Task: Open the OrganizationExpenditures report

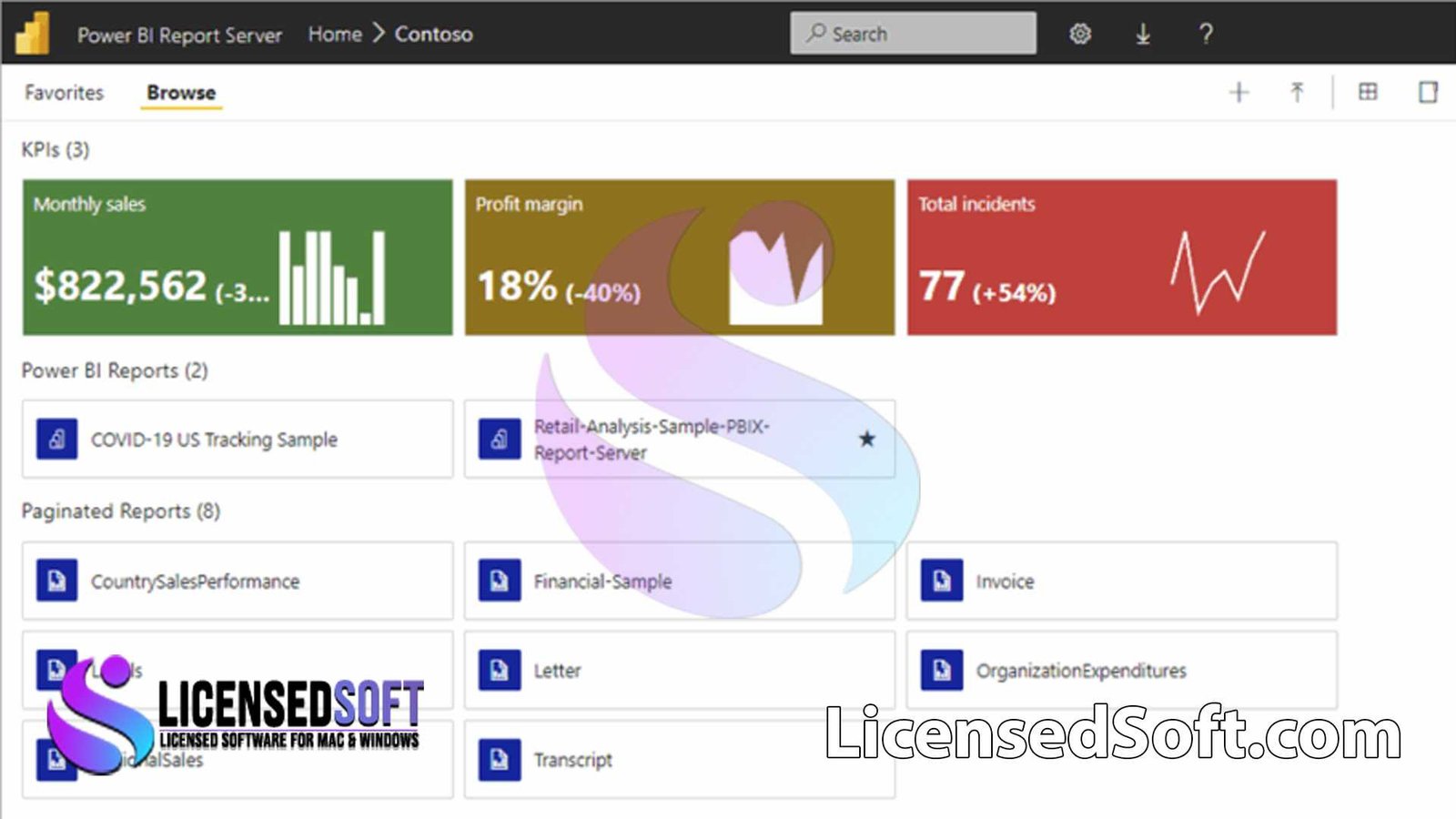Action: point(1122,671)
